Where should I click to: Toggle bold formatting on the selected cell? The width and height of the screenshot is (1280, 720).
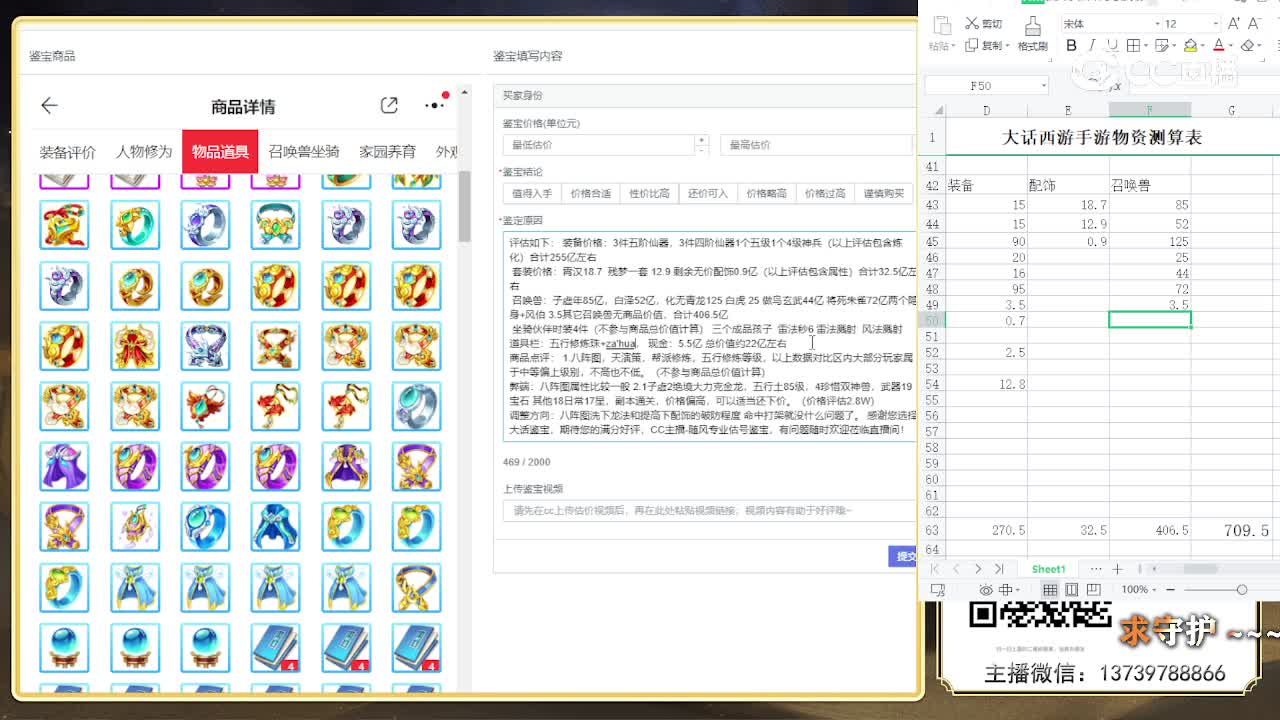pos(1071,45)
